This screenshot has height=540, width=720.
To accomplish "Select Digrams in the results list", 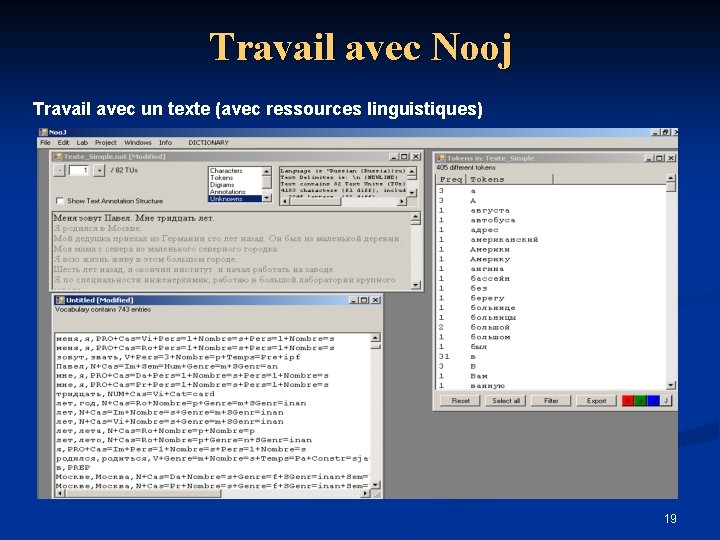I will click(x=222, y=185).
